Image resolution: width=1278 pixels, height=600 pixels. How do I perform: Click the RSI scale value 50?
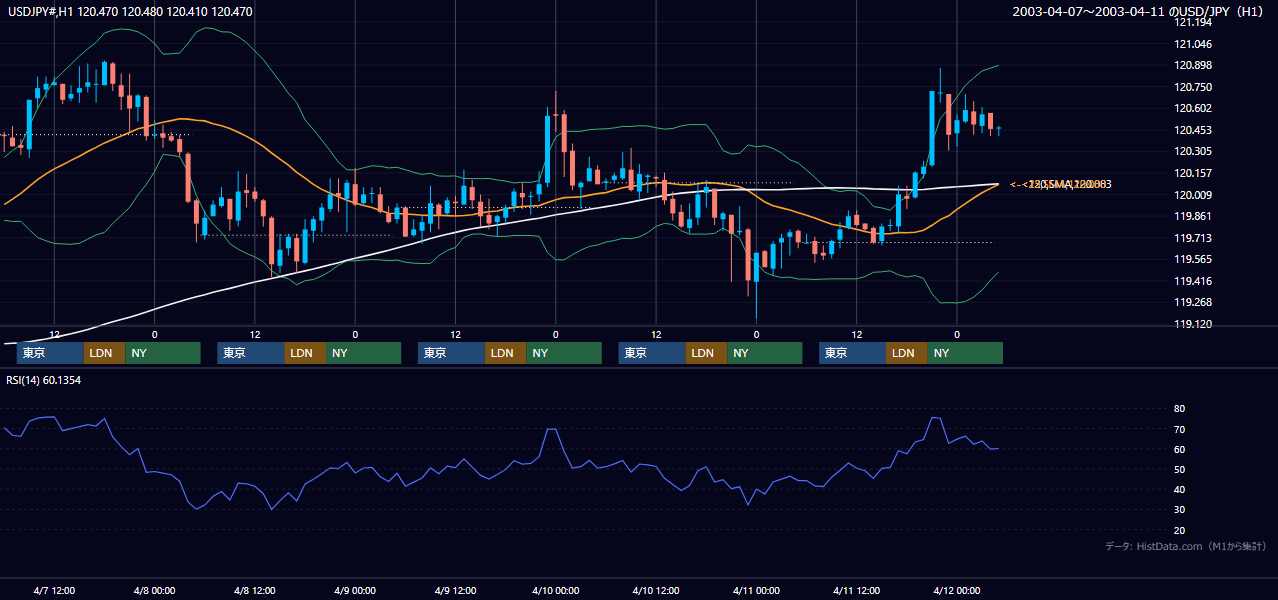coord(1180,469)
